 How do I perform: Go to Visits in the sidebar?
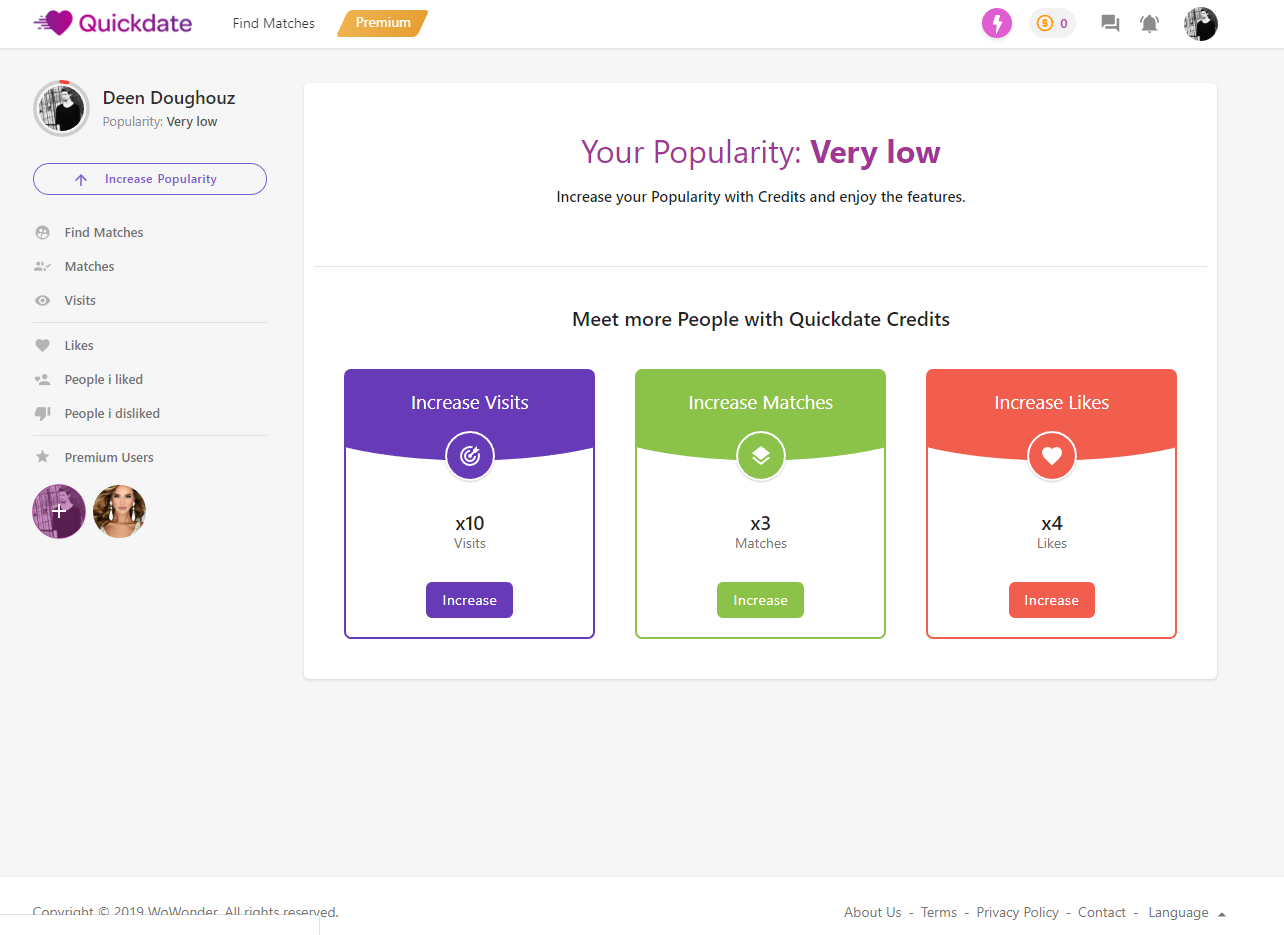coord(80,300)
